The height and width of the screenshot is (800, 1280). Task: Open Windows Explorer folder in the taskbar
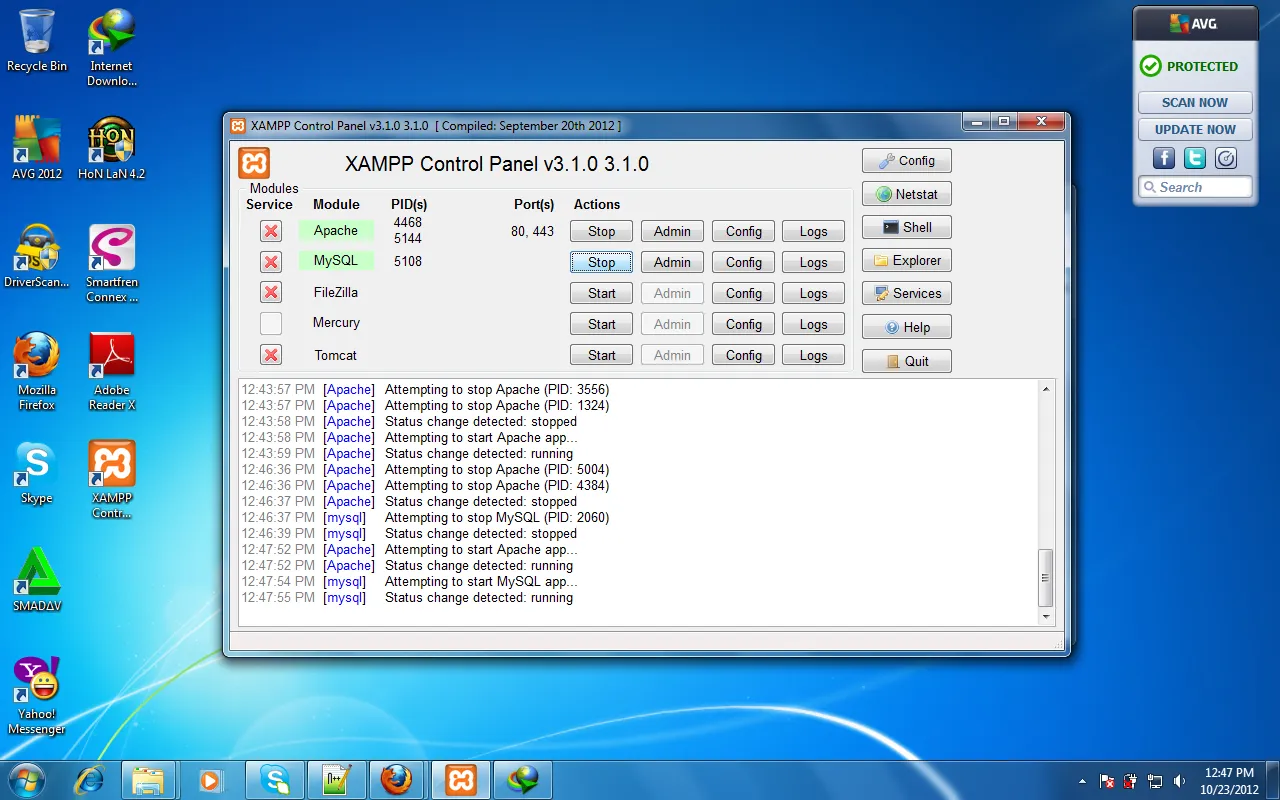click(148, 780)
